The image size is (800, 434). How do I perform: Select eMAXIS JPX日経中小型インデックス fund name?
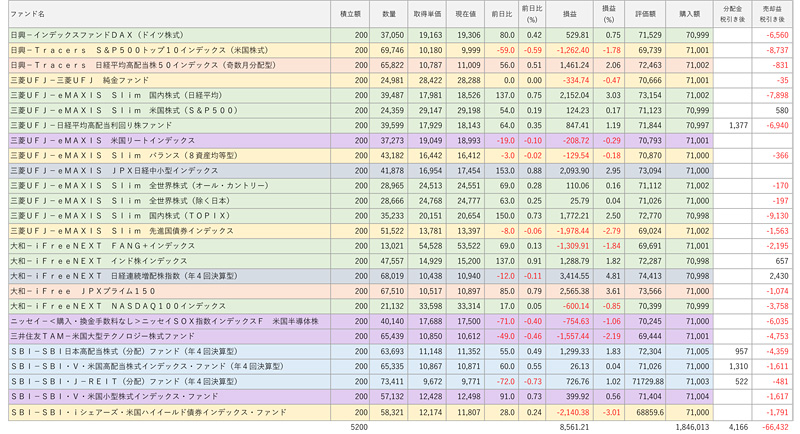click(x=114, y=170)
